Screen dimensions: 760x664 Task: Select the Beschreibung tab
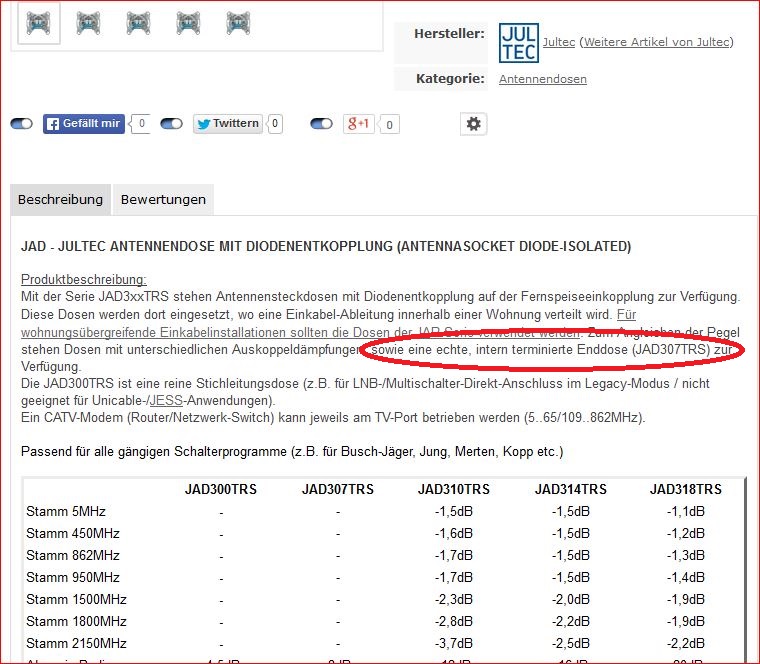click(60, 199)
